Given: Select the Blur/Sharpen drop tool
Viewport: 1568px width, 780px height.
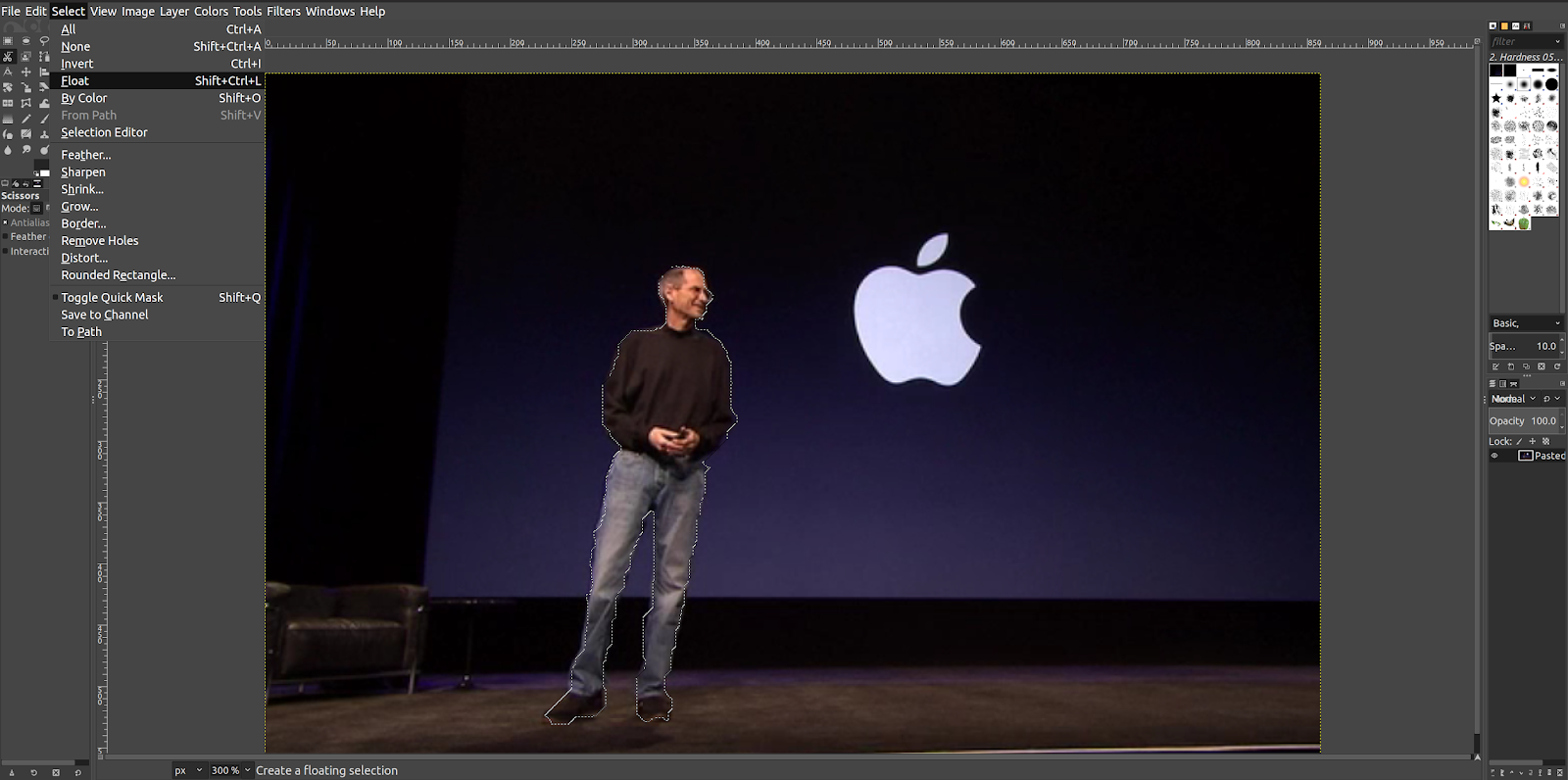Looking at the screenshot, I should click(8, 150).
